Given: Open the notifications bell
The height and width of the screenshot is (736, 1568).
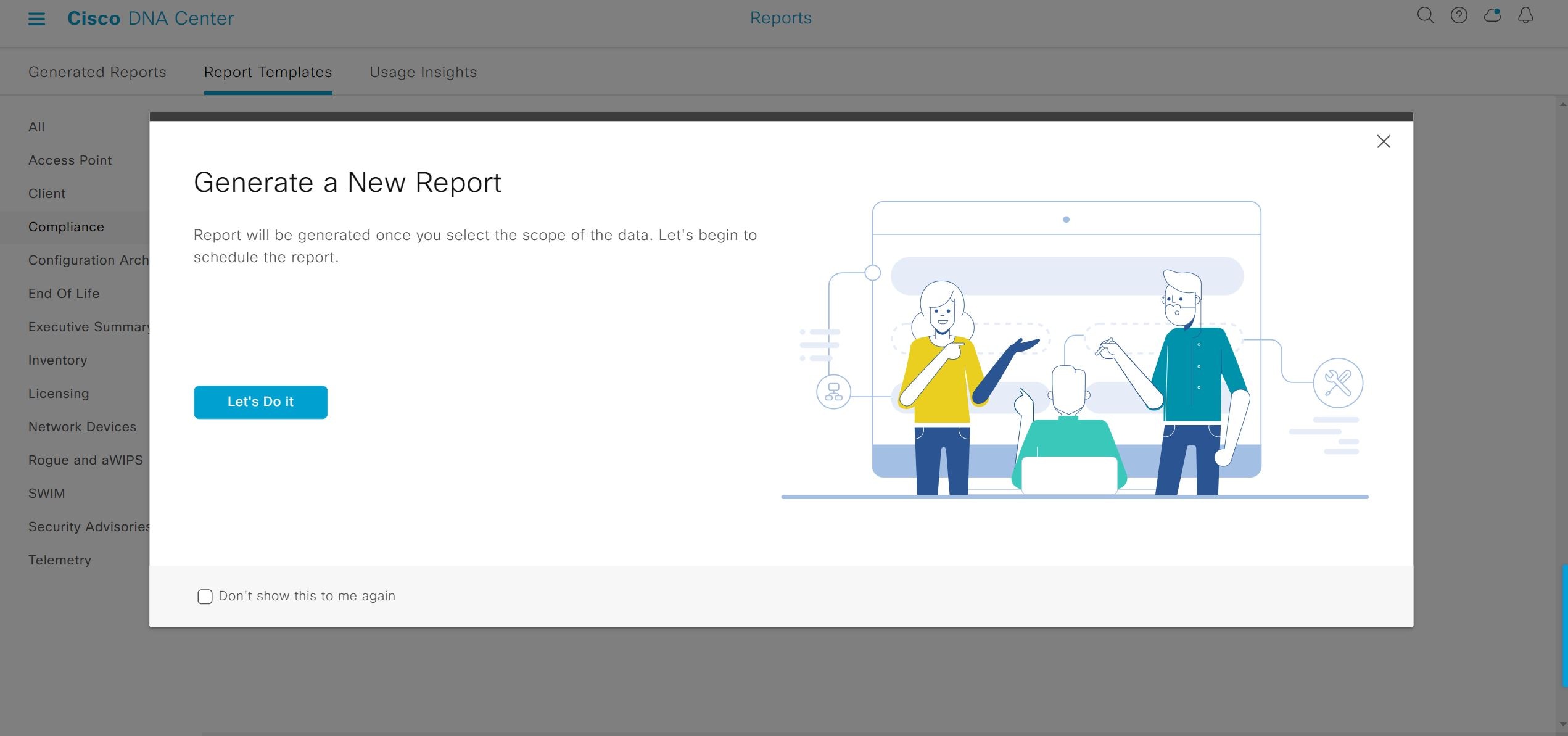Looking at the screenshot, I should pyautogui.click(x=1525, y=16).
